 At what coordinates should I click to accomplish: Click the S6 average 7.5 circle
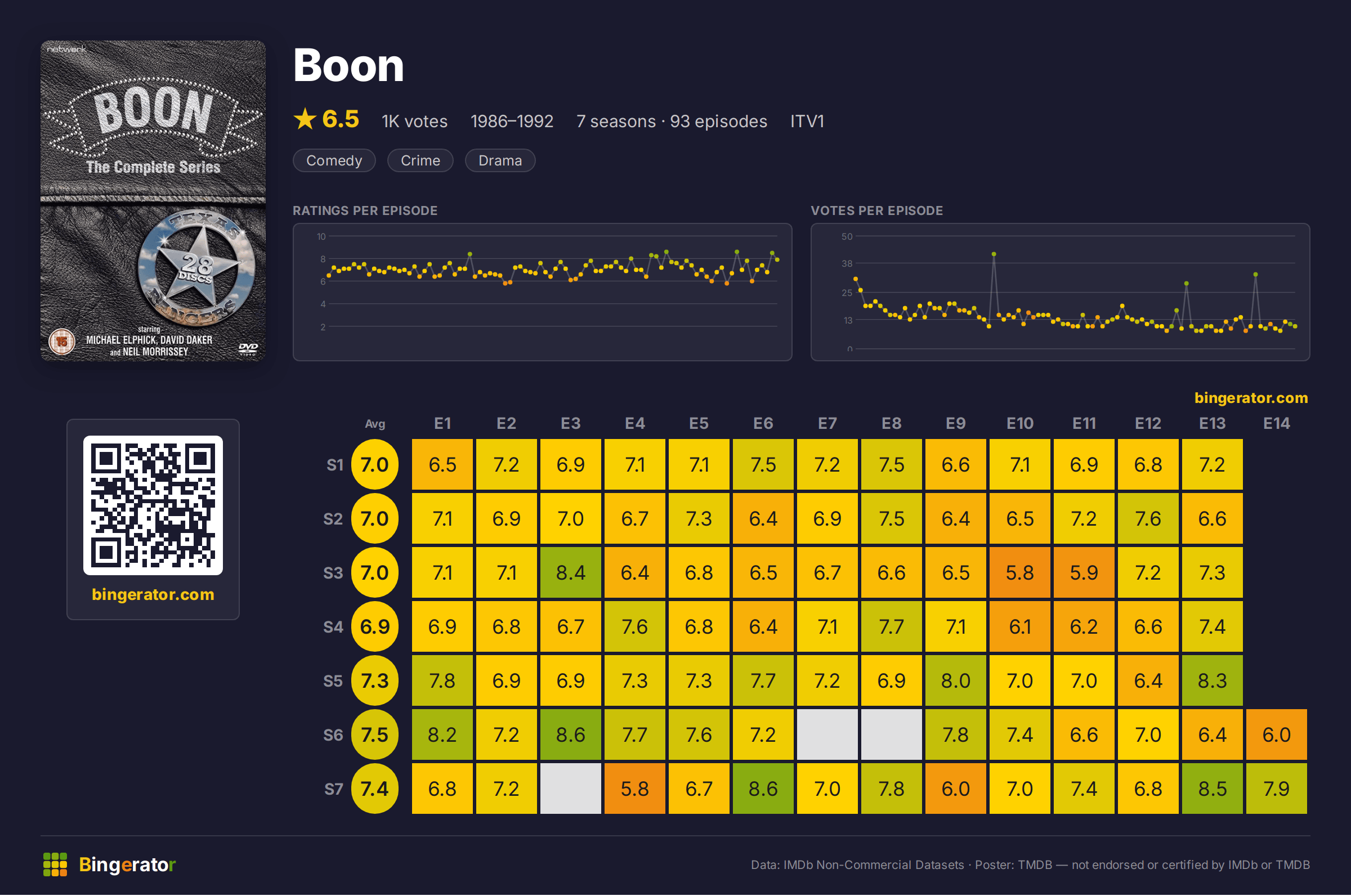pos(374,735)
